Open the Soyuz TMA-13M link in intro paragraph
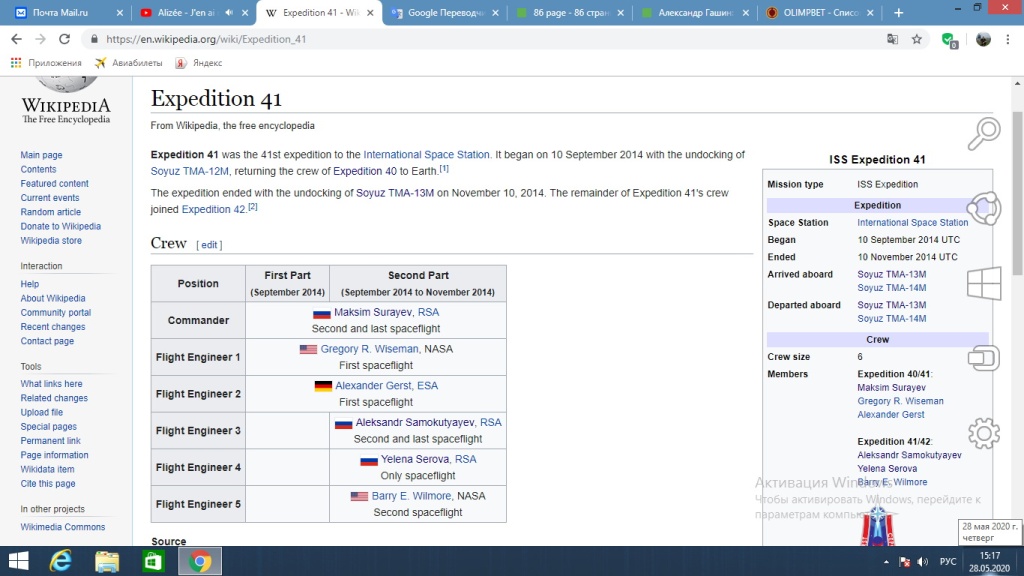1024x576 pixels. [x=394, y=193]
